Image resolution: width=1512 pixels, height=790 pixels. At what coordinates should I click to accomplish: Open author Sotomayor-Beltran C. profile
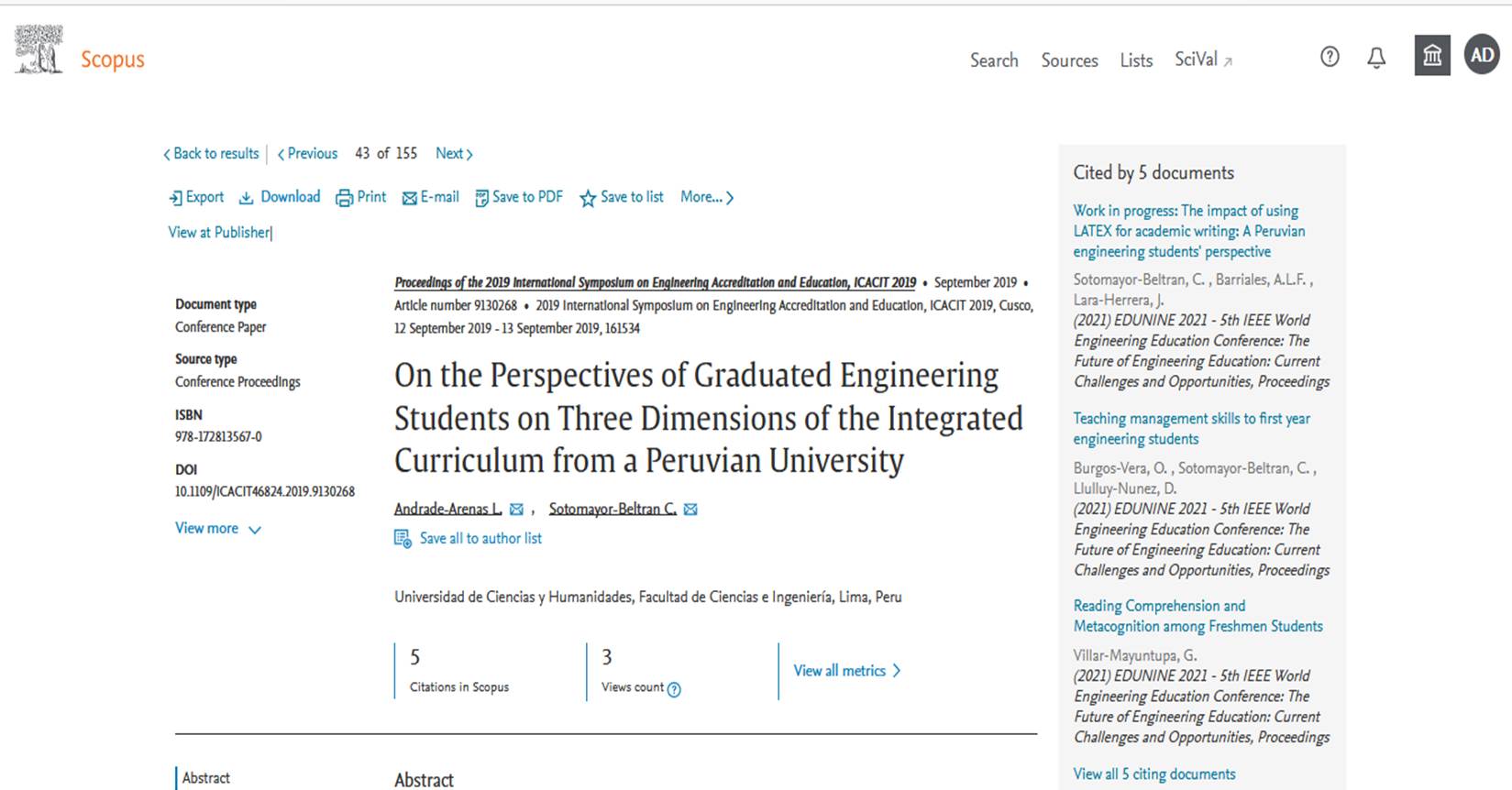click(613, 509)
